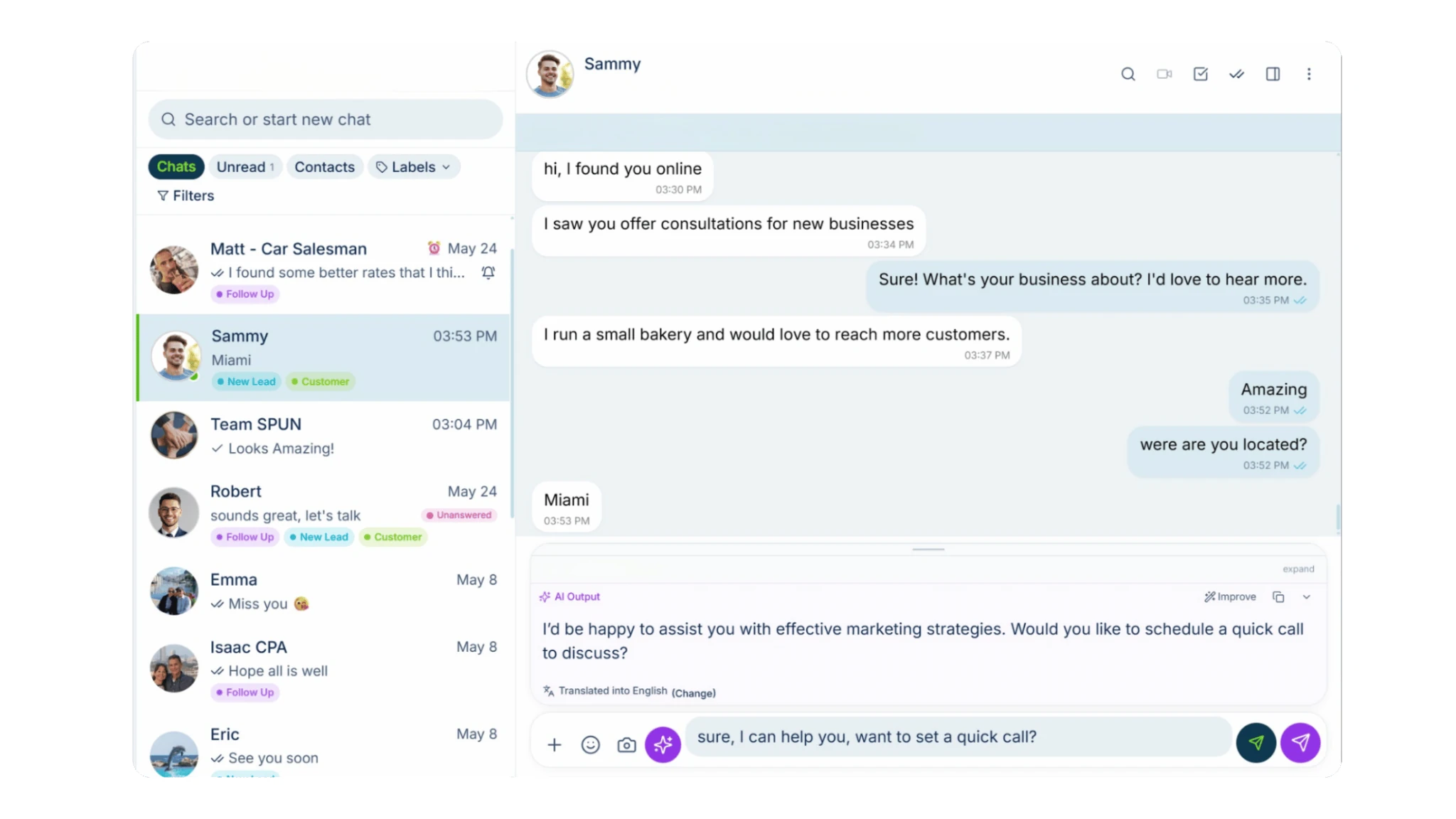Collapse the AI Output panel chevron
Image resolution: width=1456 pixels, height=819 pixels.
pyautogui.click(x=1306, y=597)
